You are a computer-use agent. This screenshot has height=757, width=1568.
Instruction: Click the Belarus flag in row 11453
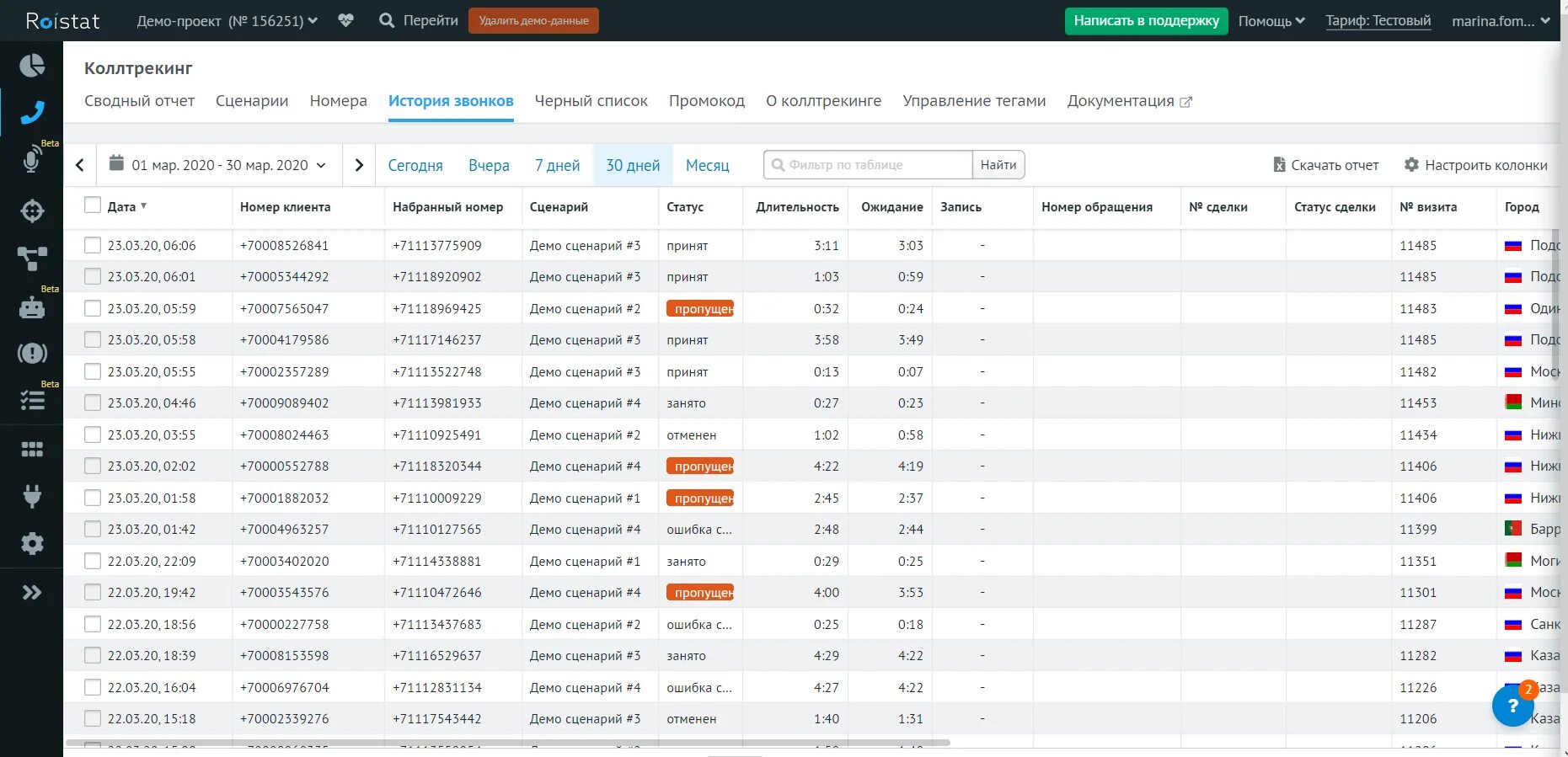coord(1513,402)
